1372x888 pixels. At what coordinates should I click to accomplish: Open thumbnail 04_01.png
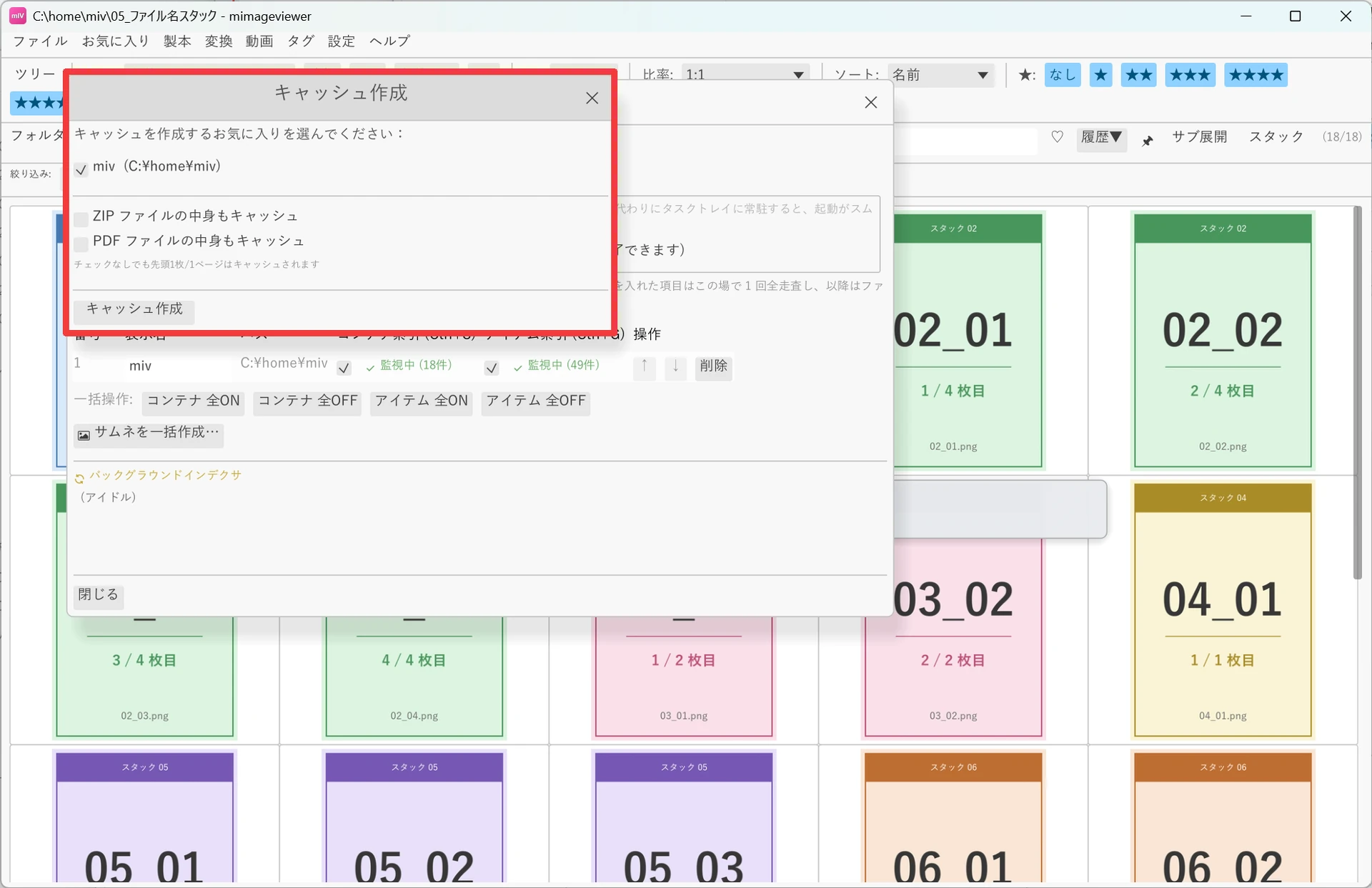(x=1223, y=610)
